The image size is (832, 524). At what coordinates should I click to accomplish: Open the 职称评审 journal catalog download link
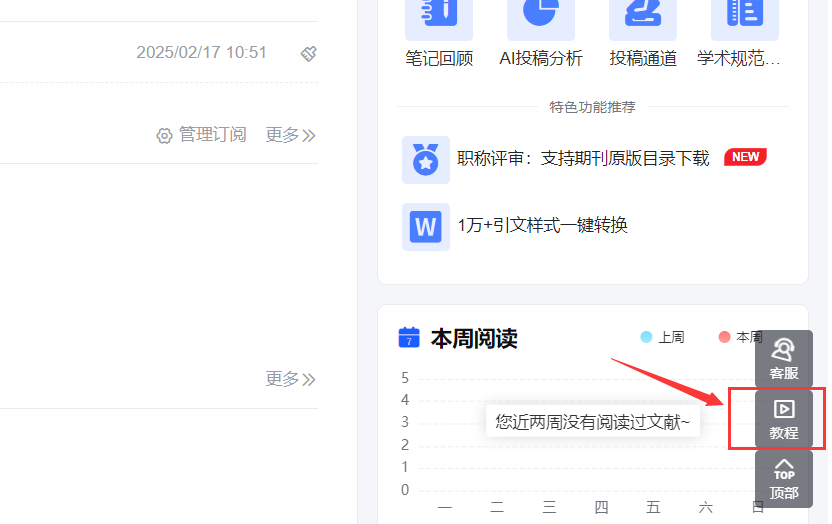pyautogui.click(x=583, y=158)
